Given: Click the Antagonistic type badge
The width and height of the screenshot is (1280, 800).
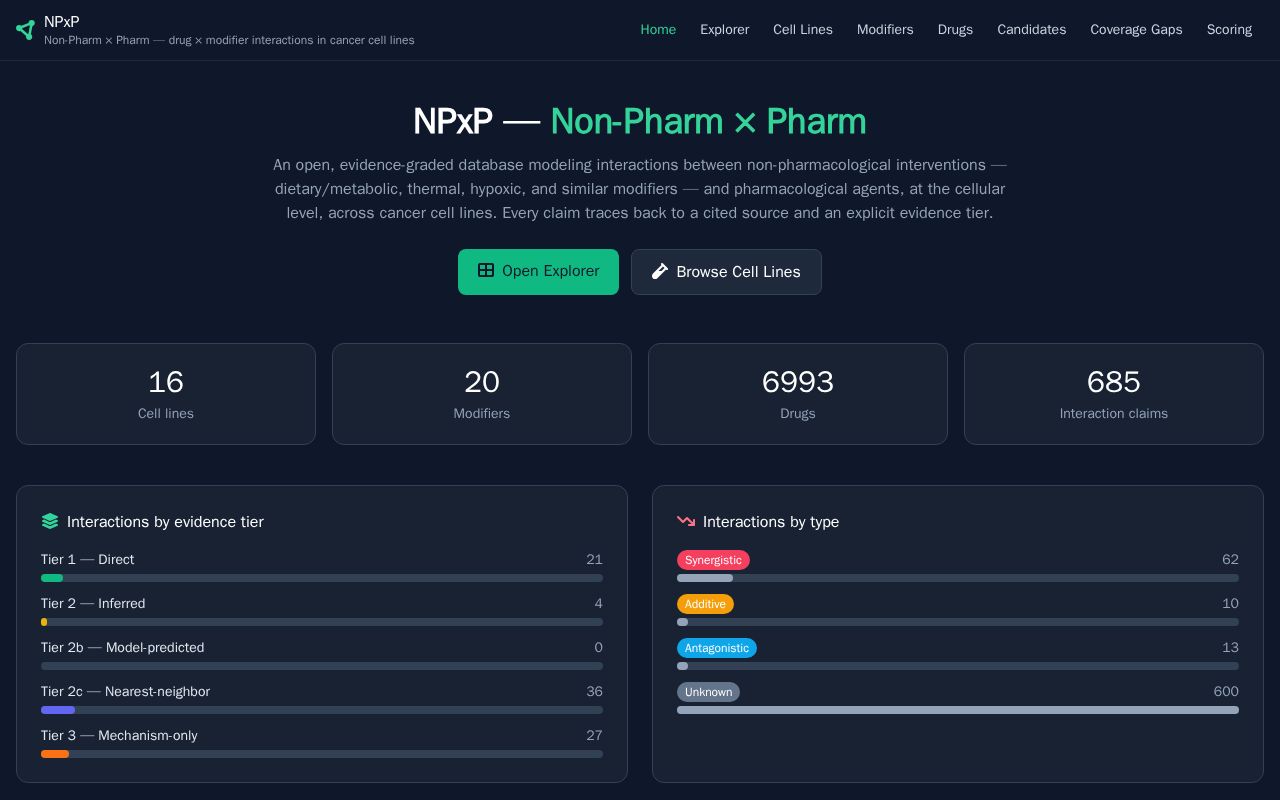Looking at the screenshot, I should (717, 648).
